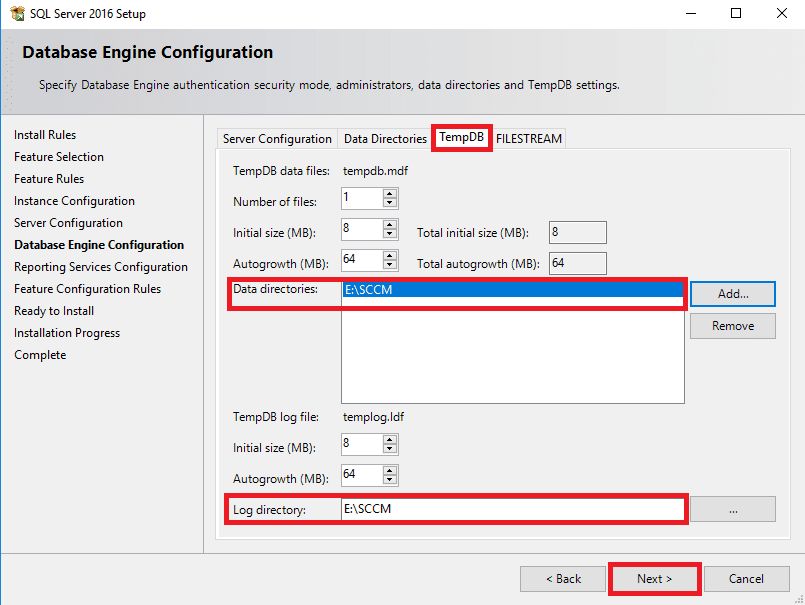Maximize the Setup window

(x=736, y=13)
